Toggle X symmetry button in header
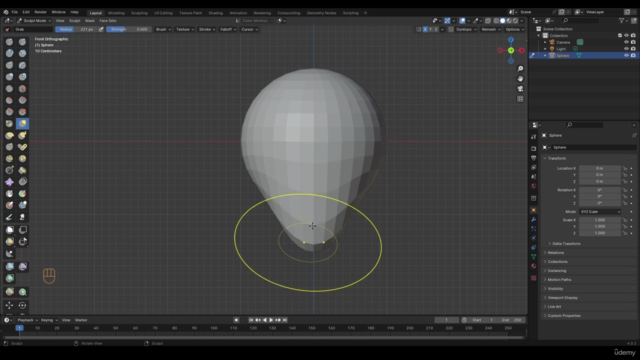 click(x=425, y=29)
